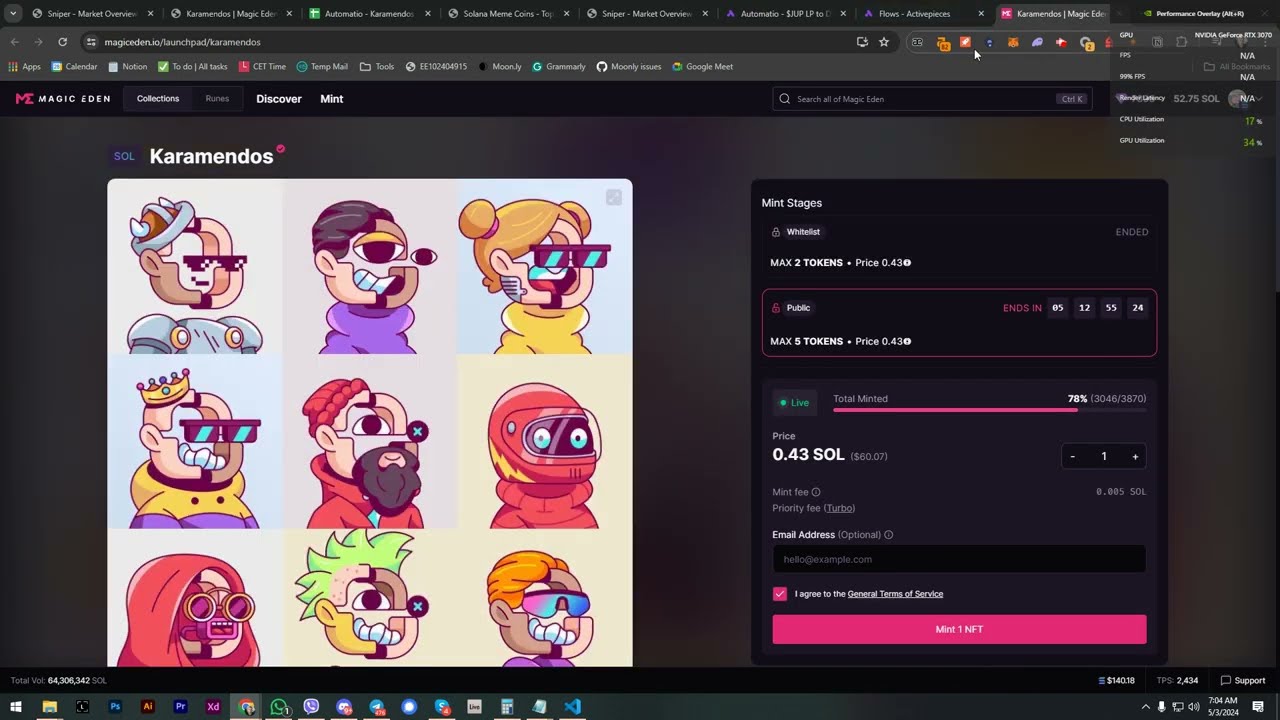Image resolution: width=1280 pixels, height=720 pixels.
Task: Click the green spiky hair character thumbnail
Action: tap(370, 598)
